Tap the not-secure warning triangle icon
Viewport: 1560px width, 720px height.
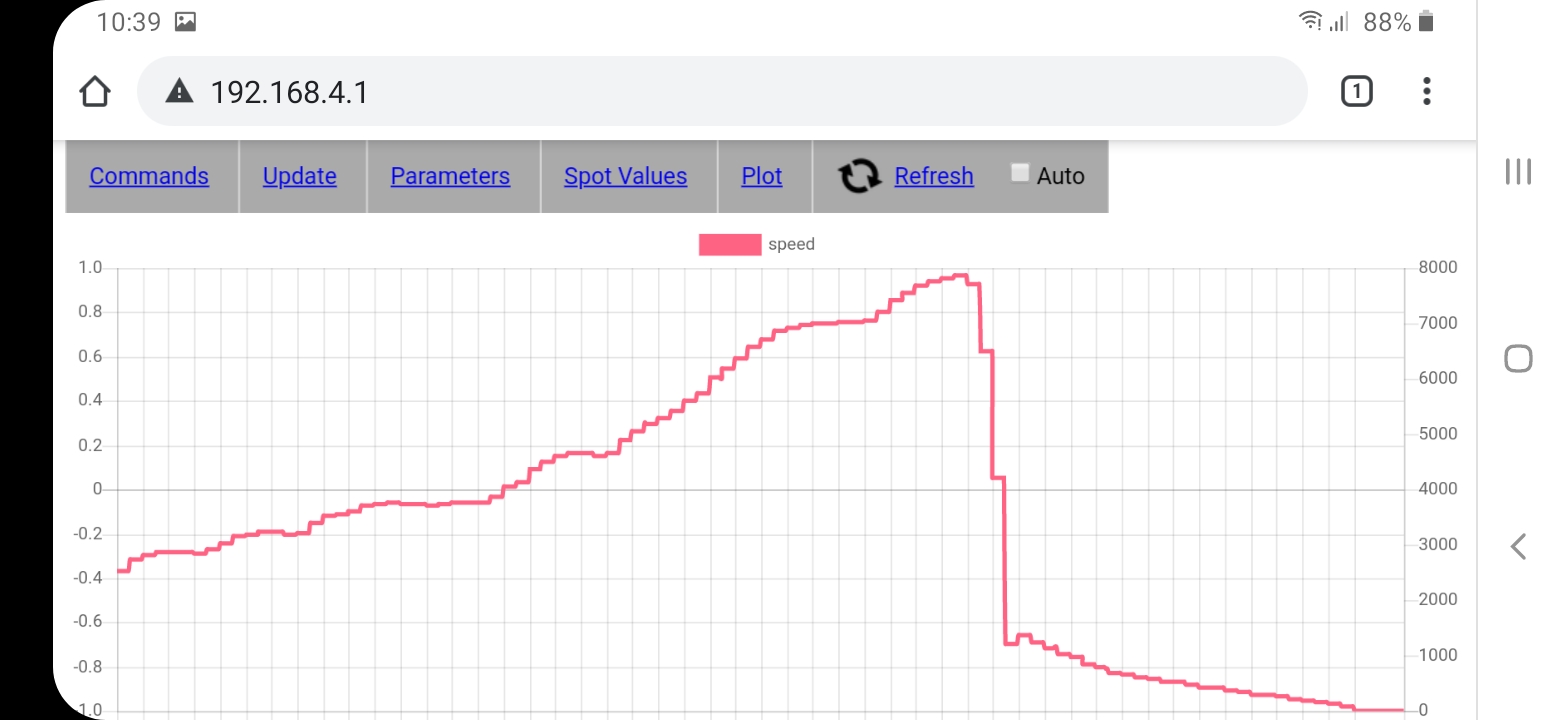tap(179, 92)
